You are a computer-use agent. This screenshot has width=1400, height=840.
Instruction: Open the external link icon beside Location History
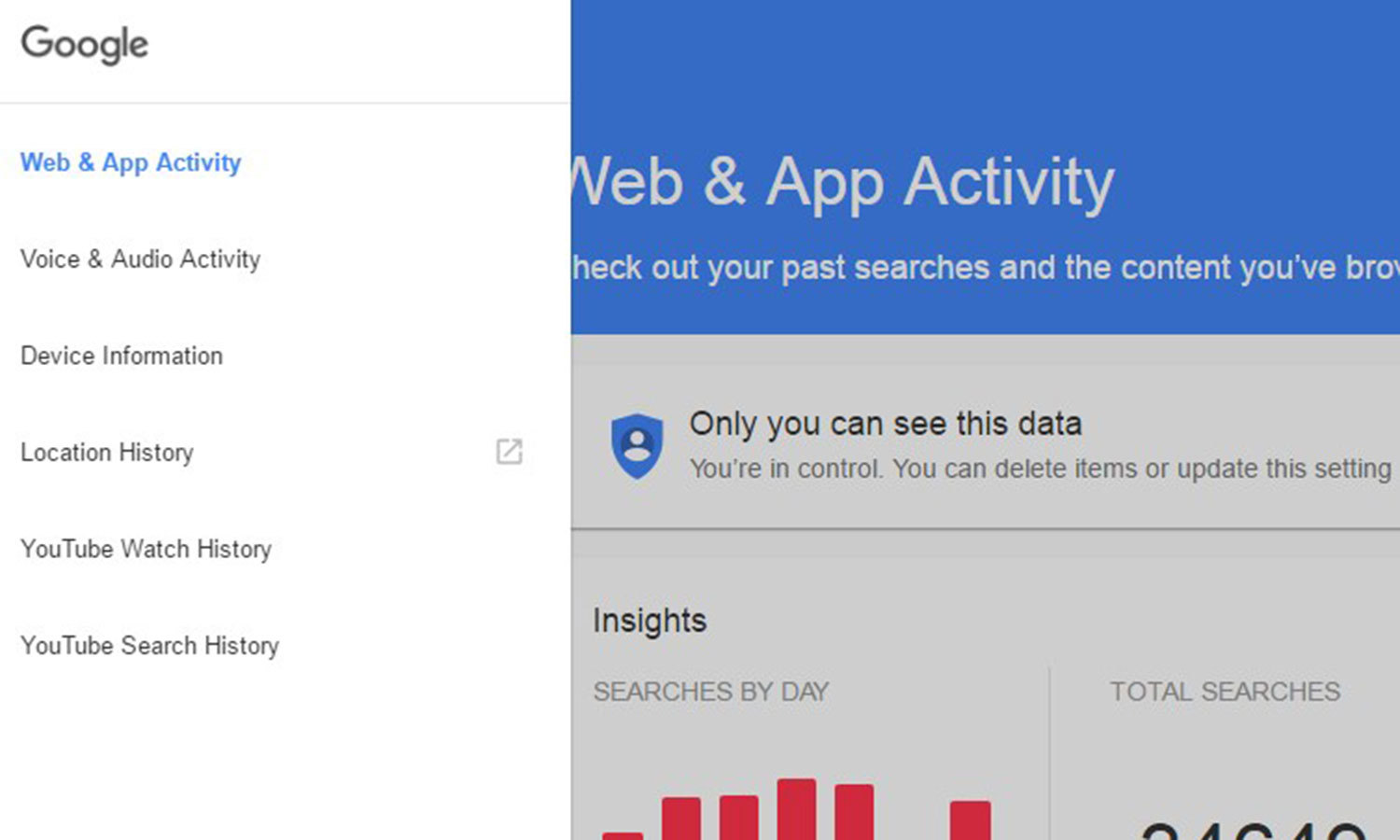(509, 452)
